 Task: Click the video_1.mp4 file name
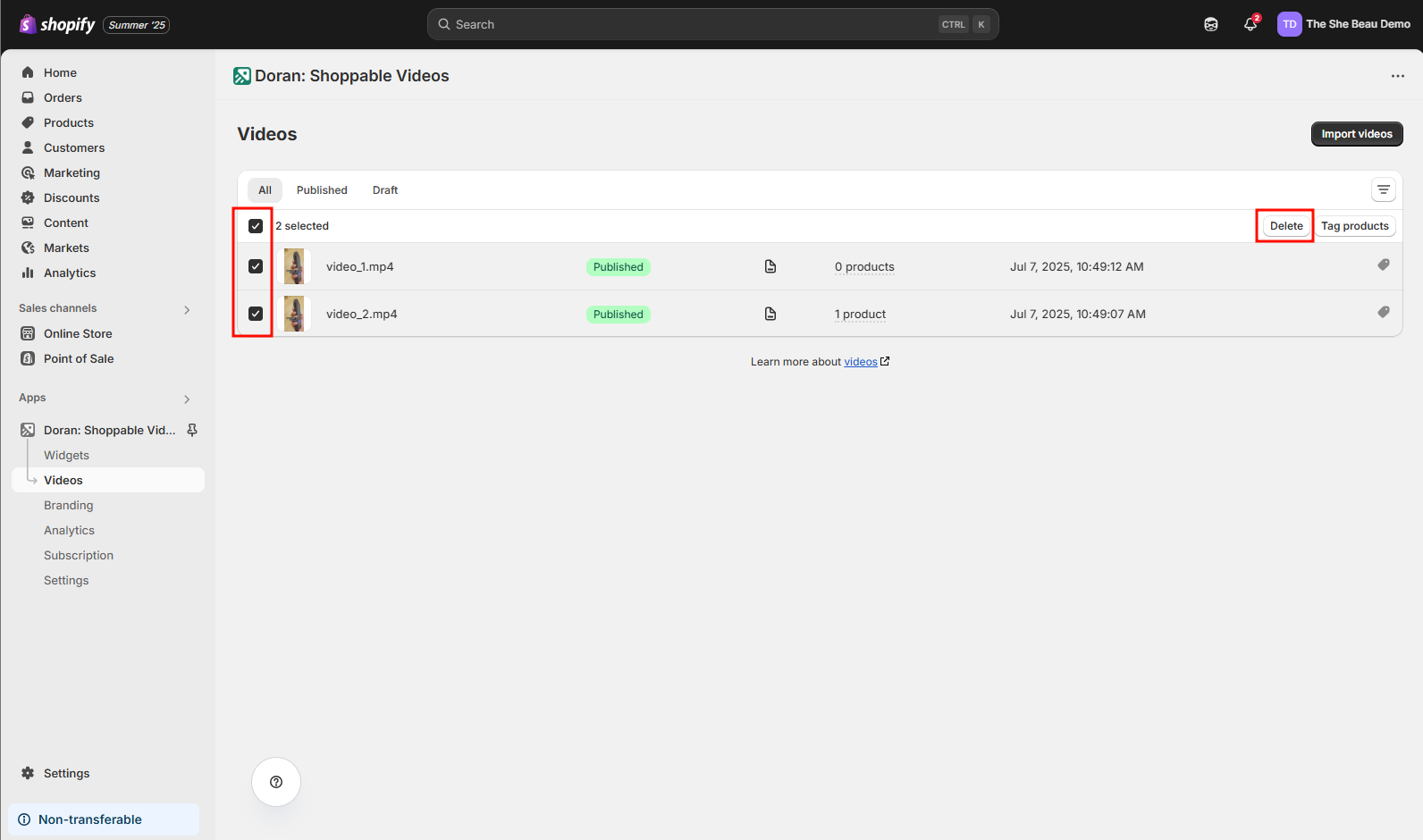coord(360,266)
